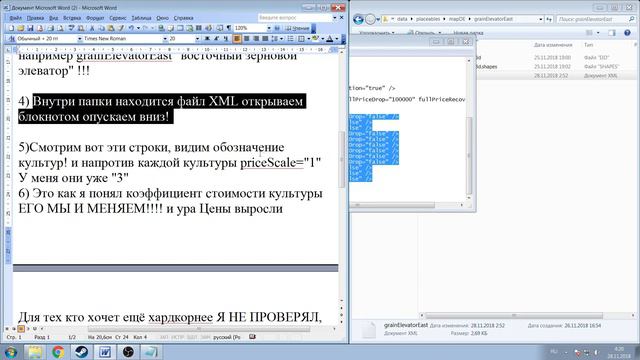640x360 pixels.
Task: Click the Упорядочить button in Explorer
Action: tap(377, 33)
